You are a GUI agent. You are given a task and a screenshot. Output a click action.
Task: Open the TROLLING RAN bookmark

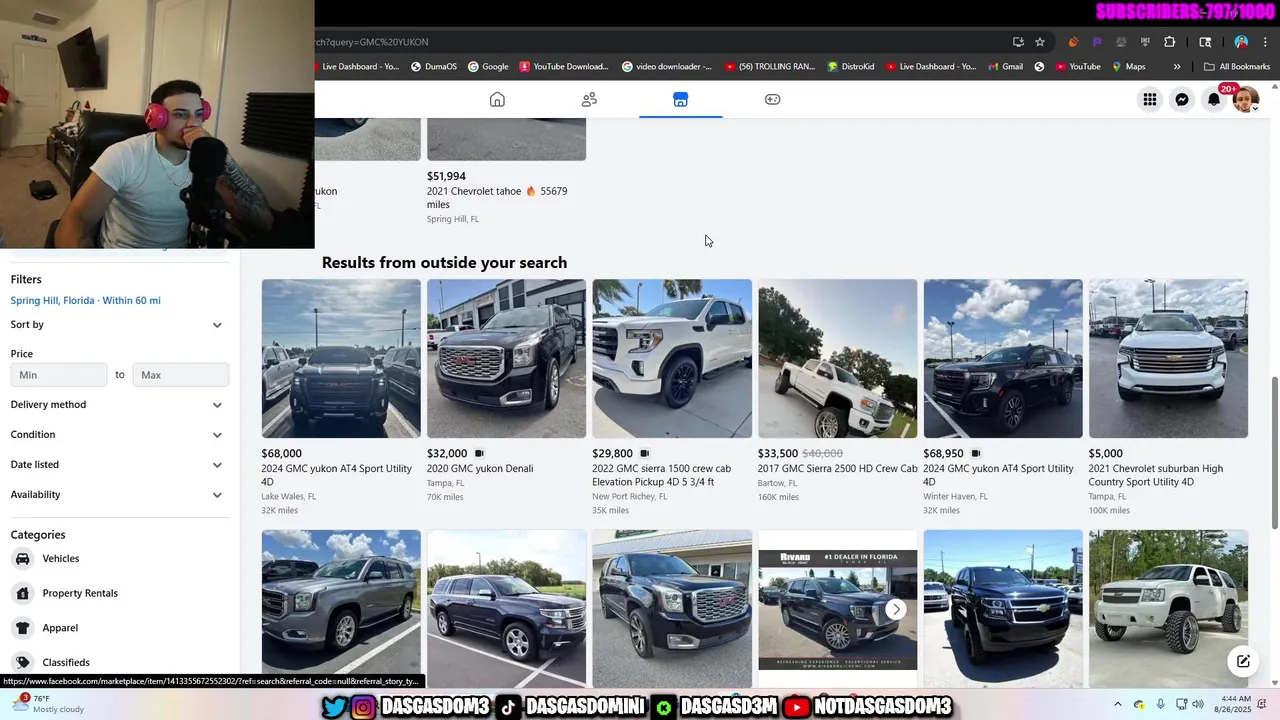[x=769, y=67]
